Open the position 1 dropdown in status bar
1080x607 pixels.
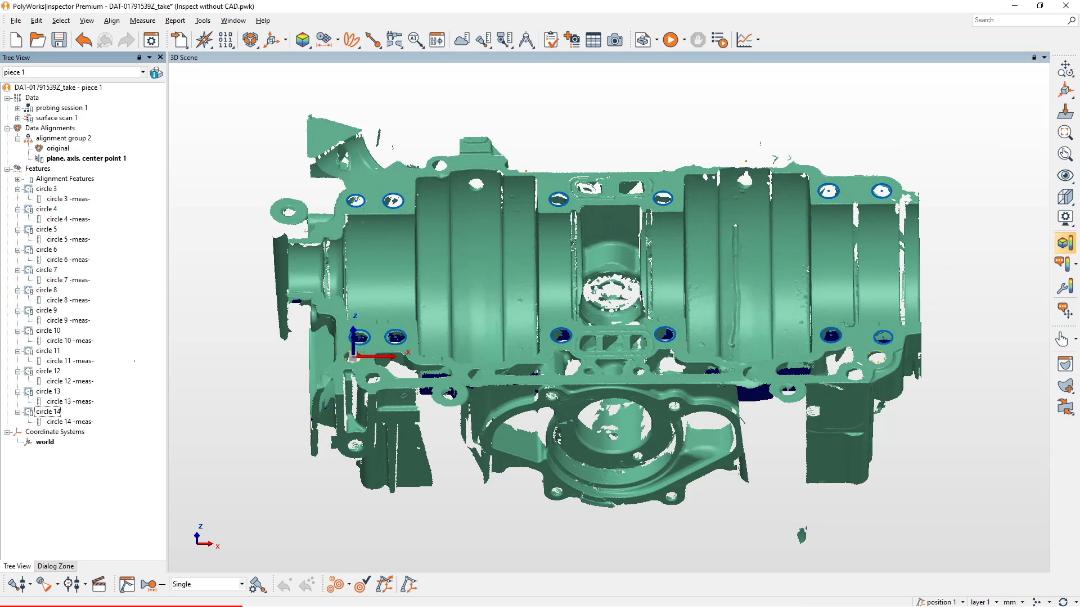[x=962, y=602]
